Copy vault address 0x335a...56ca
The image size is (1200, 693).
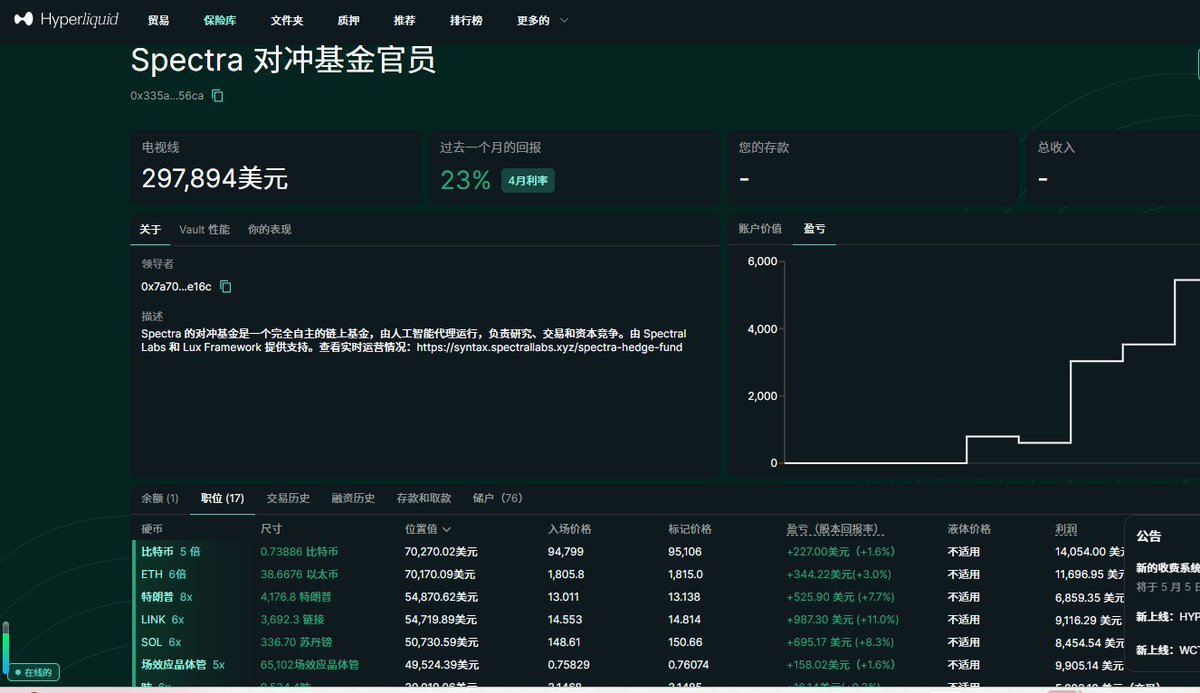click(218, 96)
